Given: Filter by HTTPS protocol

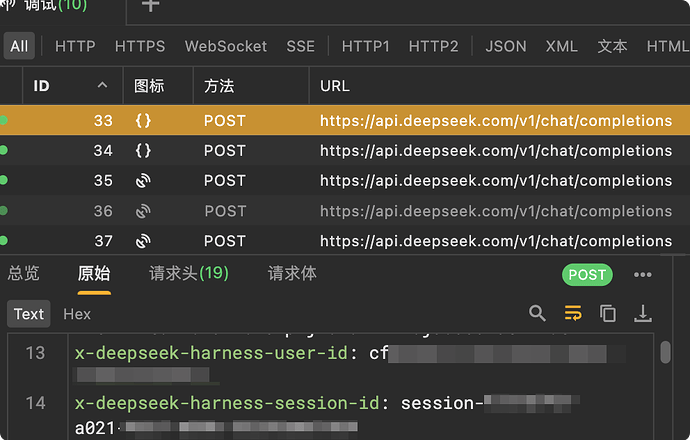Looking at the screenshot, I should (x=140, y=46).
